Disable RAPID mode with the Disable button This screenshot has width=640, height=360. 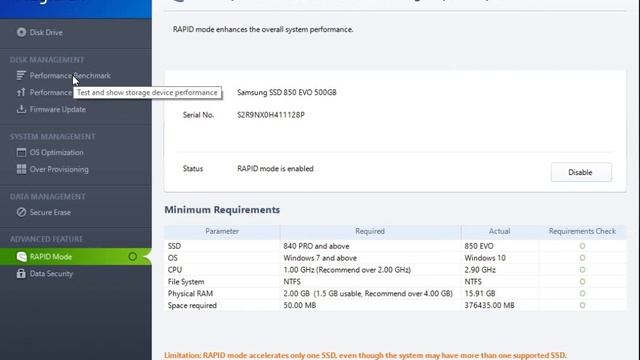coord(581,172)
